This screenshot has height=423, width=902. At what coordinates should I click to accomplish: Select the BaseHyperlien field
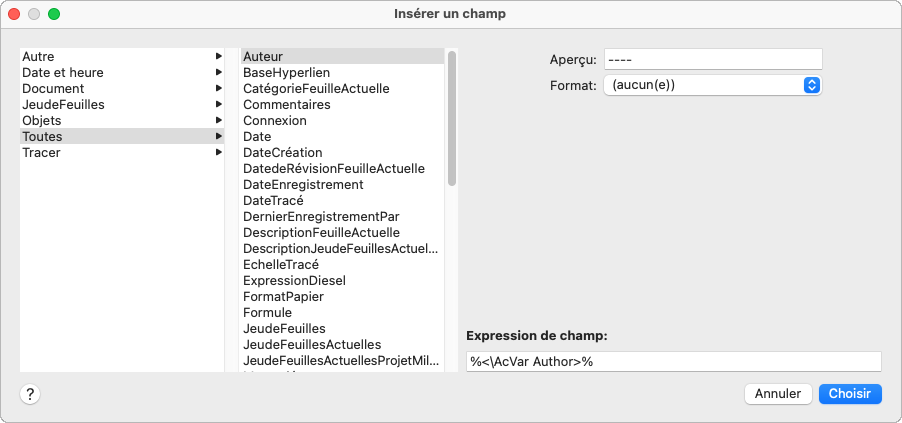pyautogui.click(x=286, y=73)
